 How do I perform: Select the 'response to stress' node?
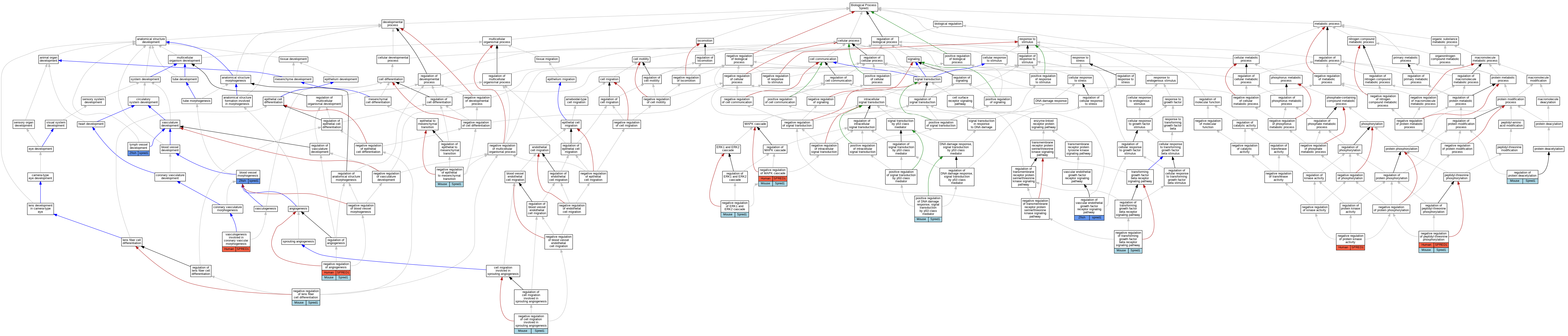tap(1080, 59)
